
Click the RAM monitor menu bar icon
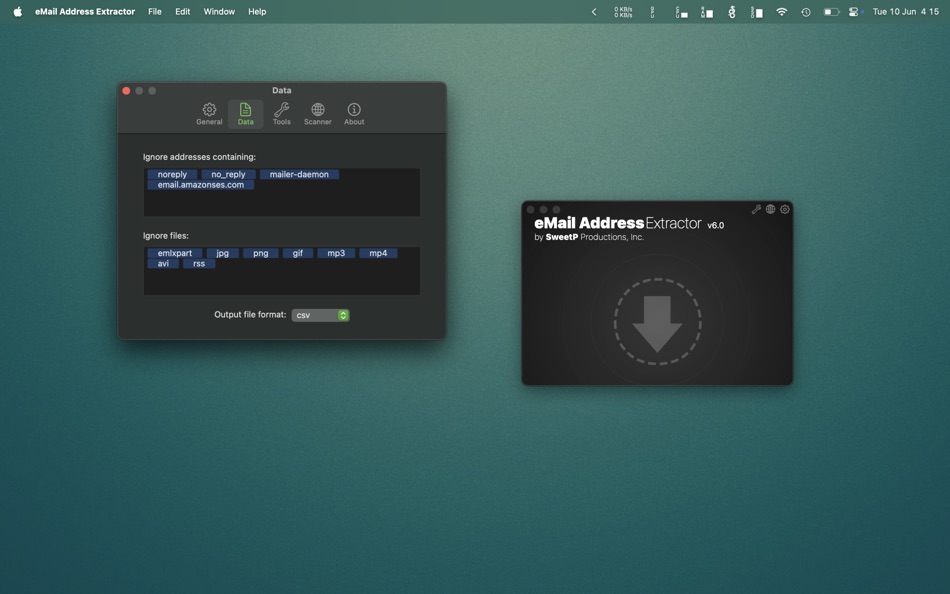pyautogui.click(x=706, y=12)
